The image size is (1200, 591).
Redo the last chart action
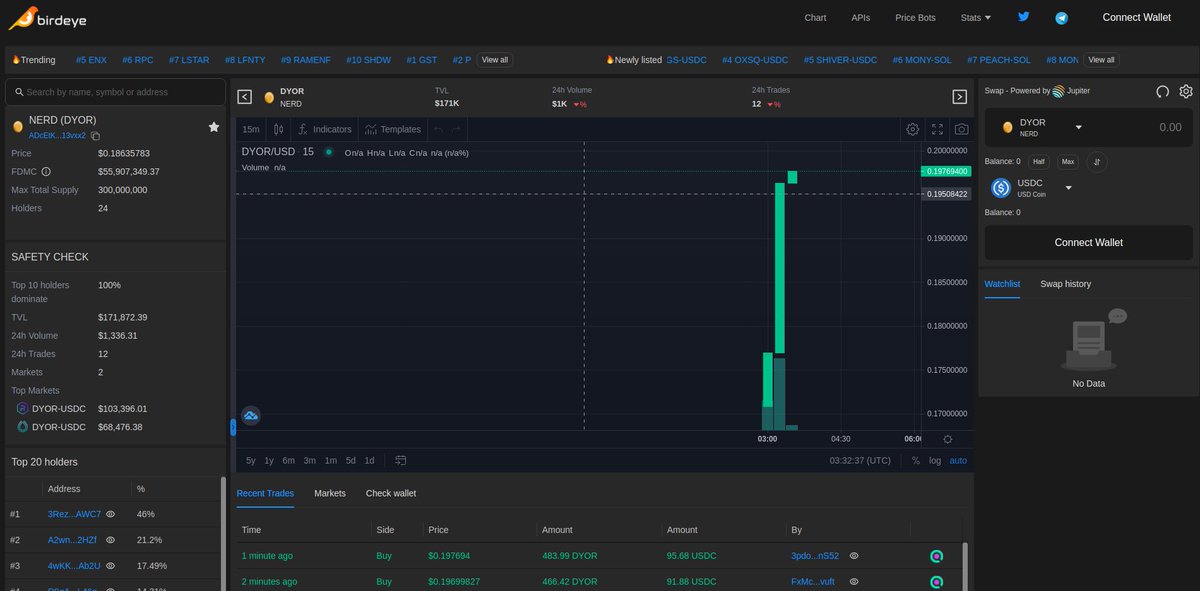(456, 129)
